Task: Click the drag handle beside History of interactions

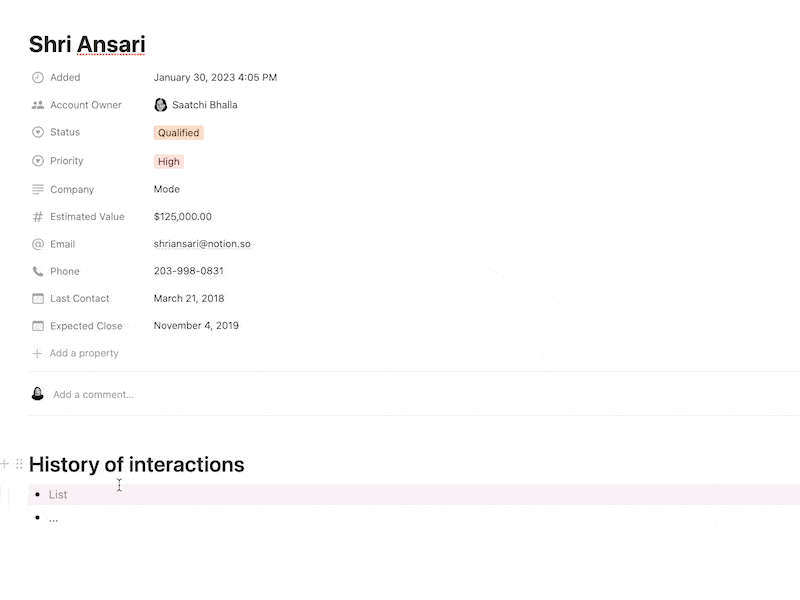Action: 19,464
